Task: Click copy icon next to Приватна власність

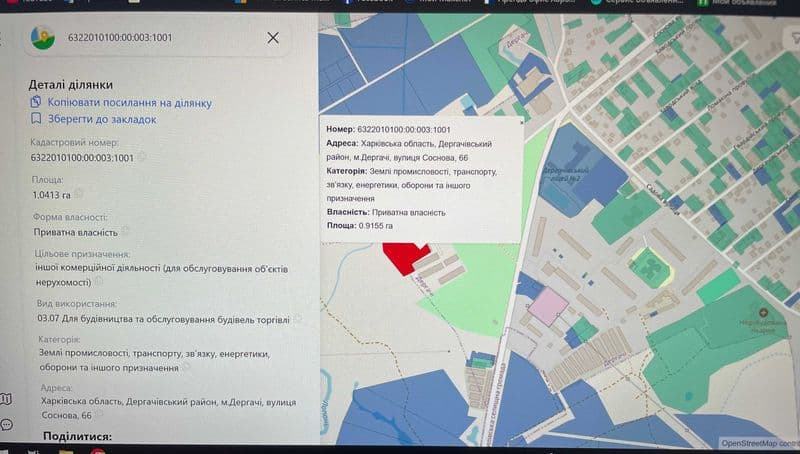Action: click(x=125, y=231)
